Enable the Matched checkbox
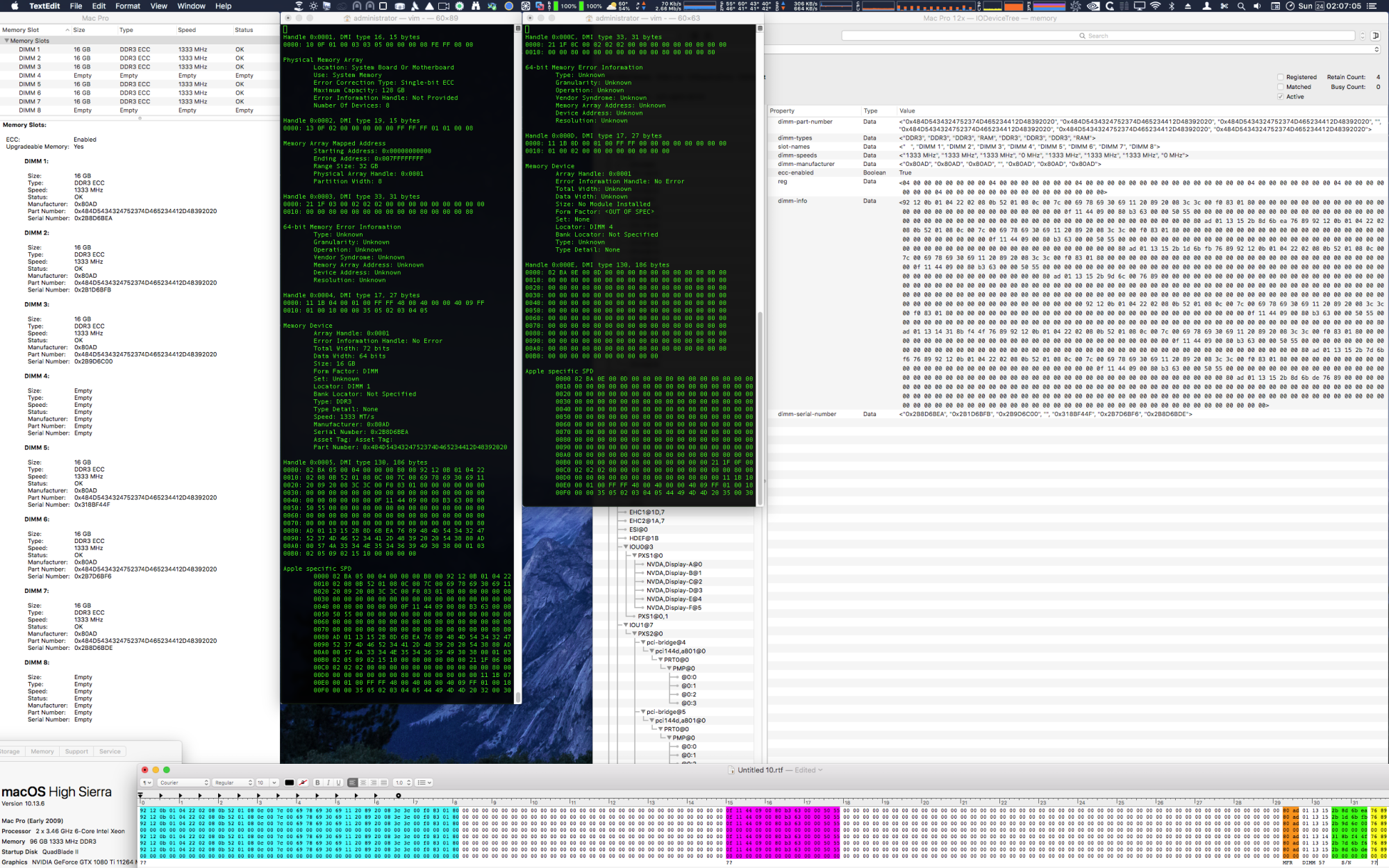Image resolution: width=1389 pixels, height=868 pixels. [1281, 87]
